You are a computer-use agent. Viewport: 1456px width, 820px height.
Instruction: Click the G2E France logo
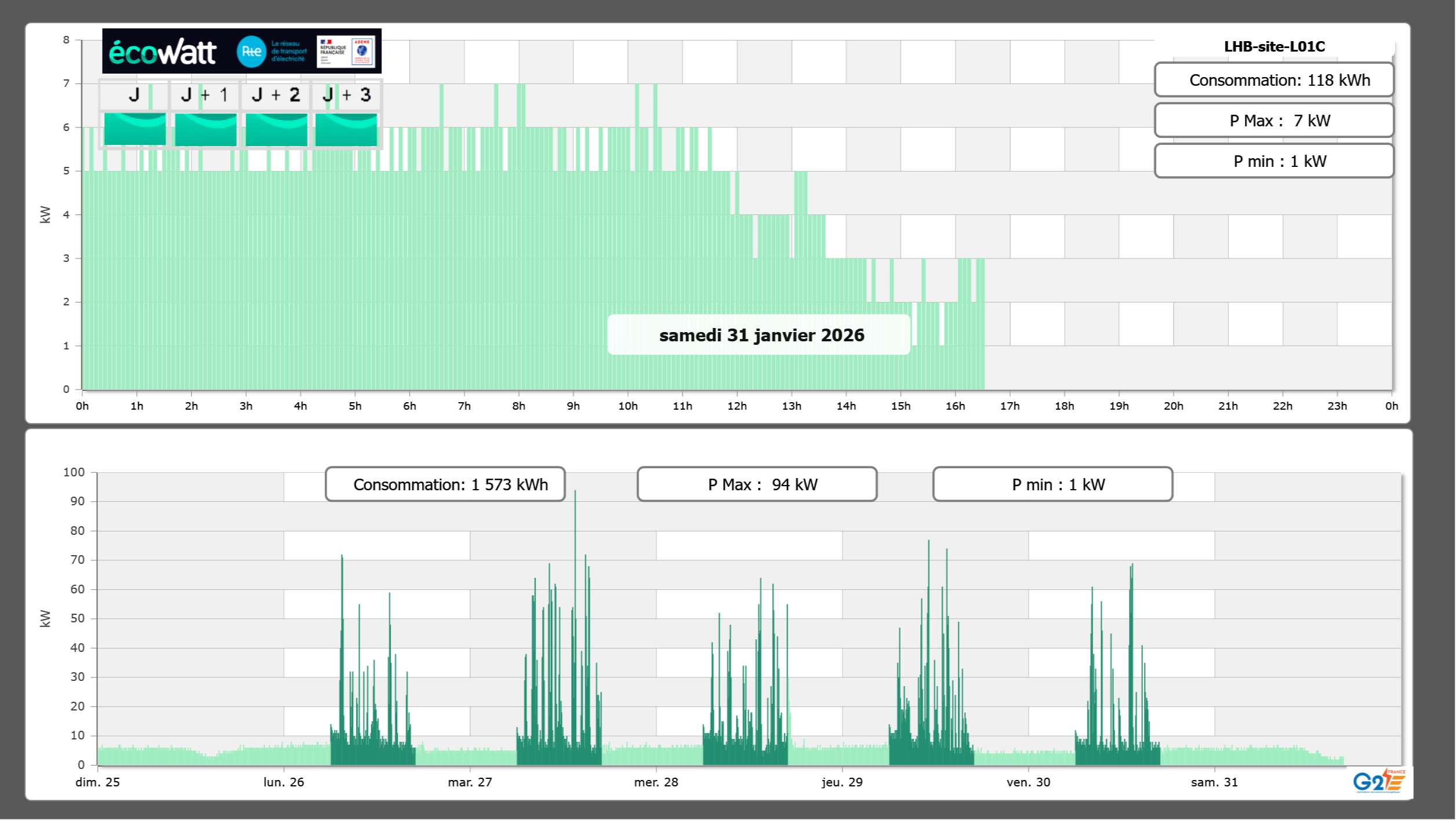tap(1379, 781)
